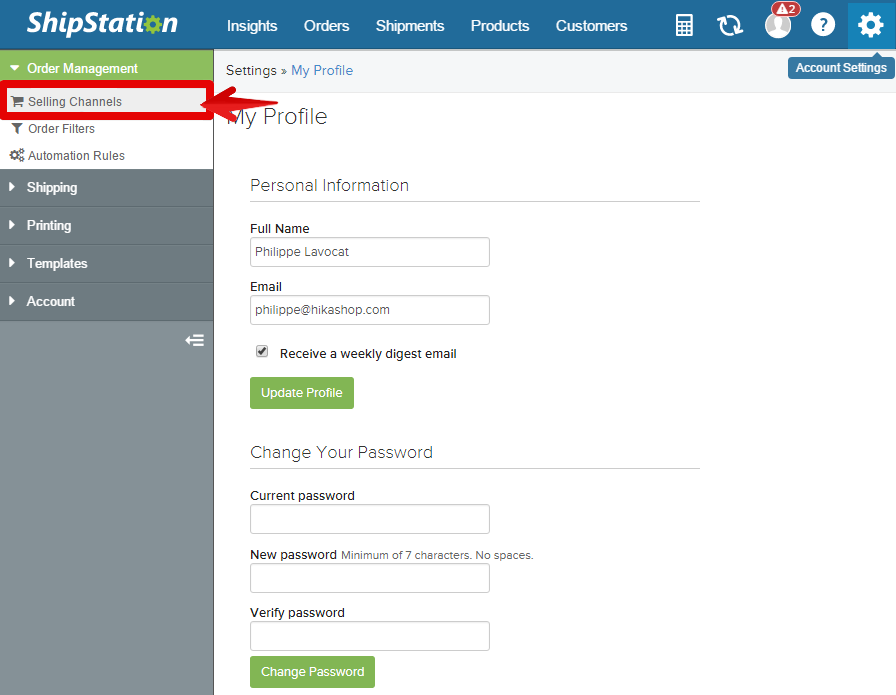The height and width of the screenshot is (695, 896).
Task: Click the Account Settings tooltip label
Action: 841,67
